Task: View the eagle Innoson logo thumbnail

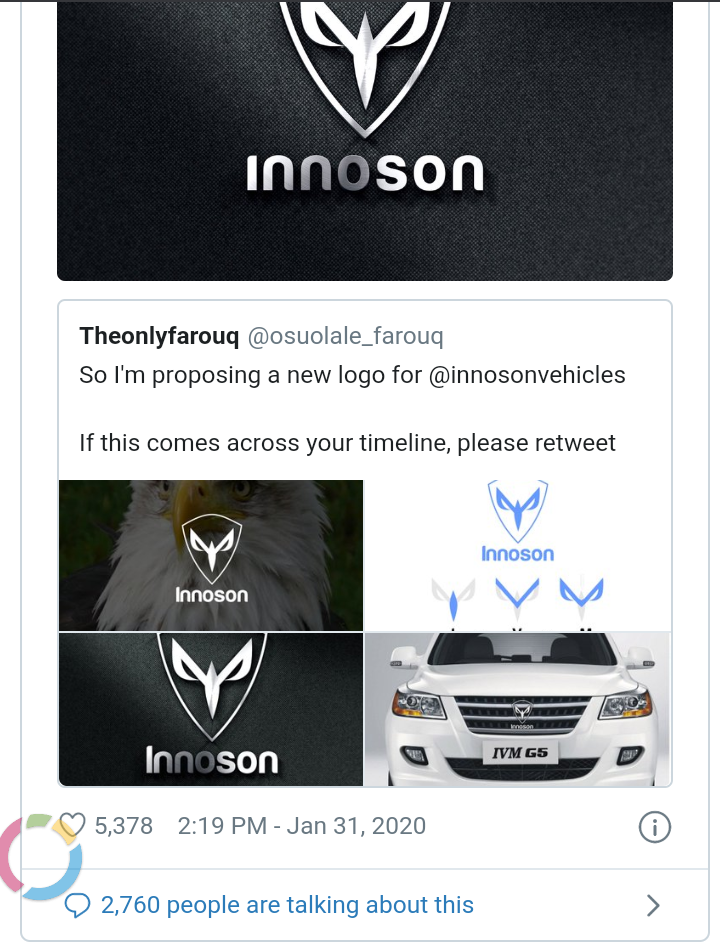Action: click(211, 555)
